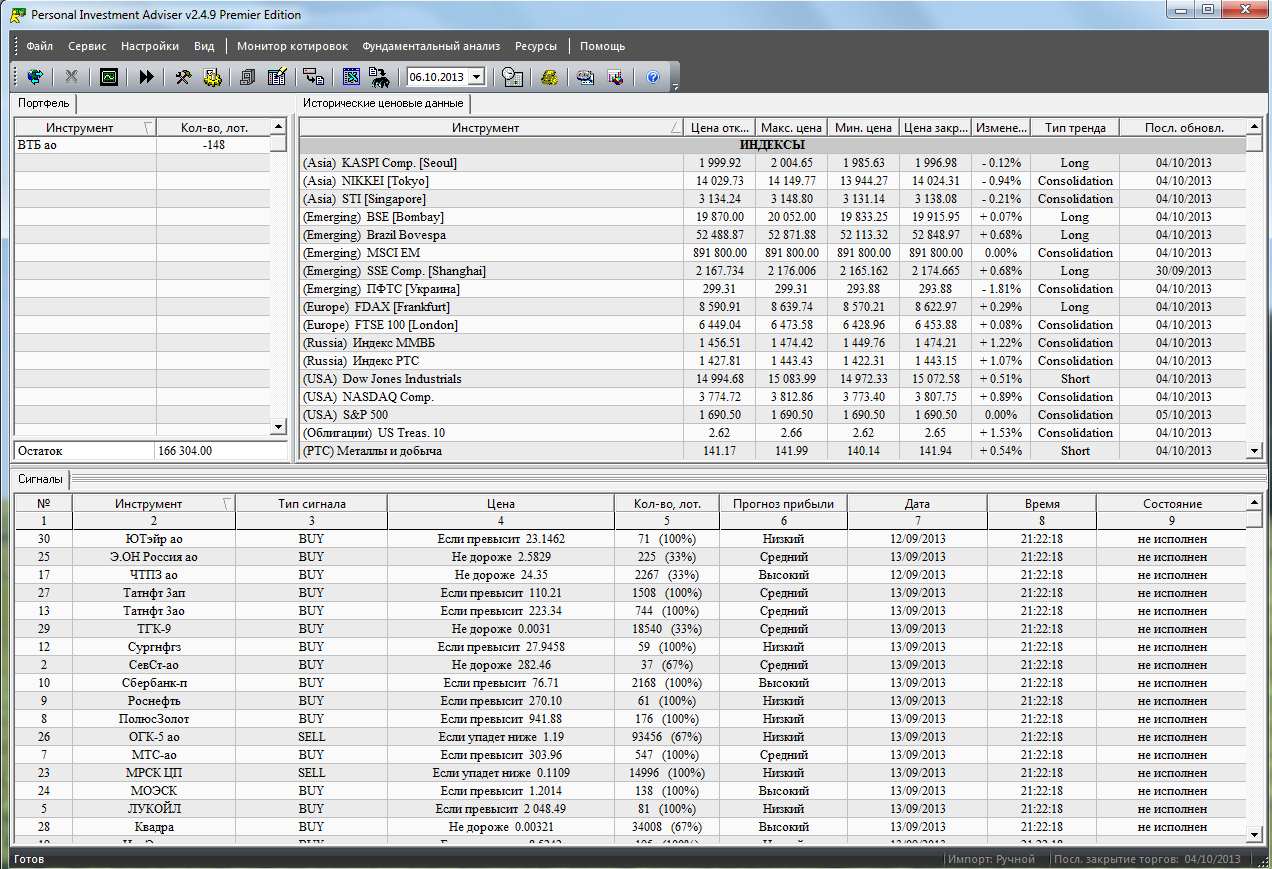The width and height of the screenshot is (1272, 869).
Task: Open the blue question mark help icon
Action: [x=653, y=77]
